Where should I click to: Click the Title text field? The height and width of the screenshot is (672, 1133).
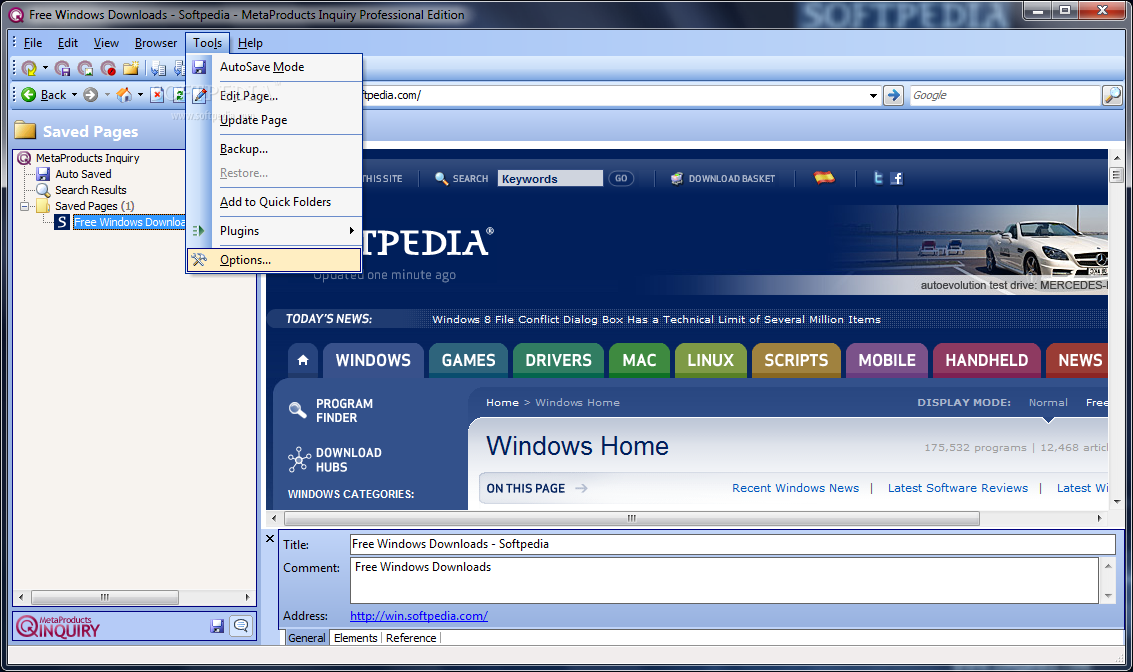coord(732,544)
